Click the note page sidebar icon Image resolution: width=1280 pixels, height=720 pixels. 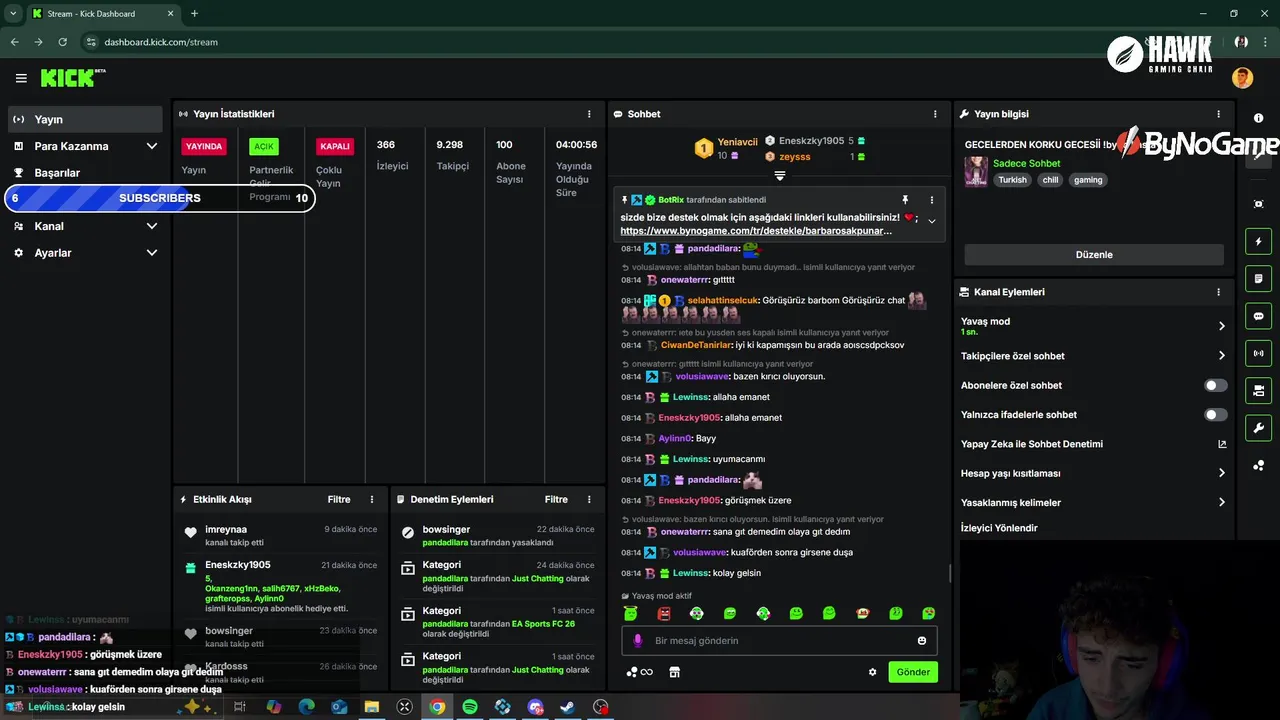(x=1258, y=278)
